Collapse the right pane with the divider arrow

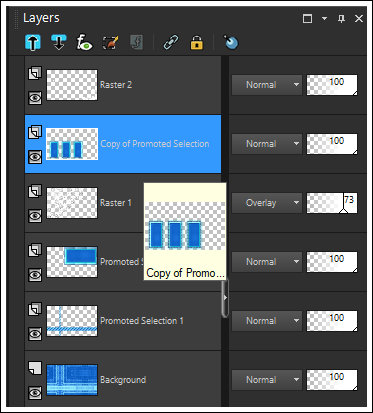coord(225,298)
